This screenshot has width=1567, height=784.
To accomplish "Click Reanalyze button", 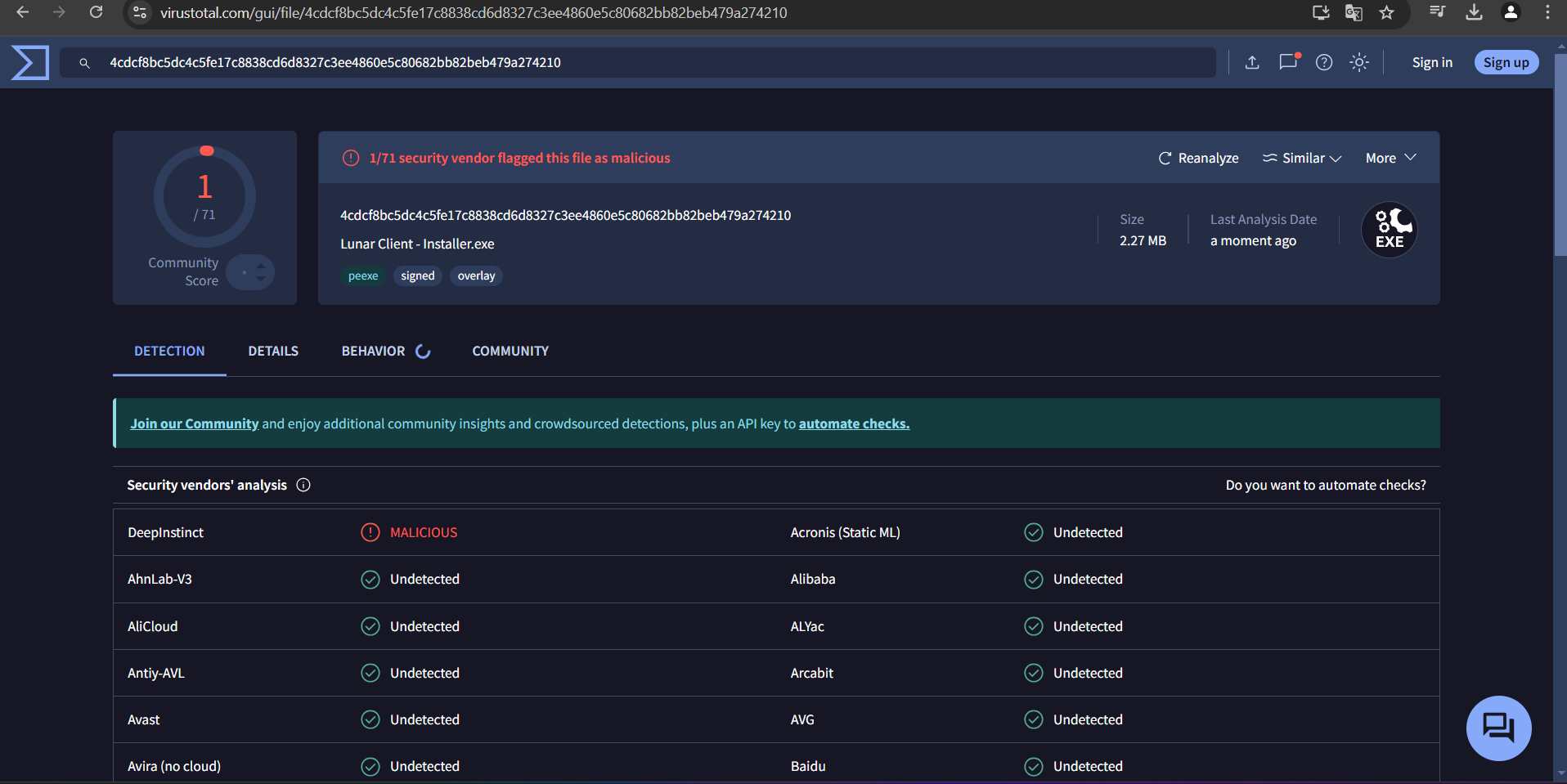I will coord(1198,158).
